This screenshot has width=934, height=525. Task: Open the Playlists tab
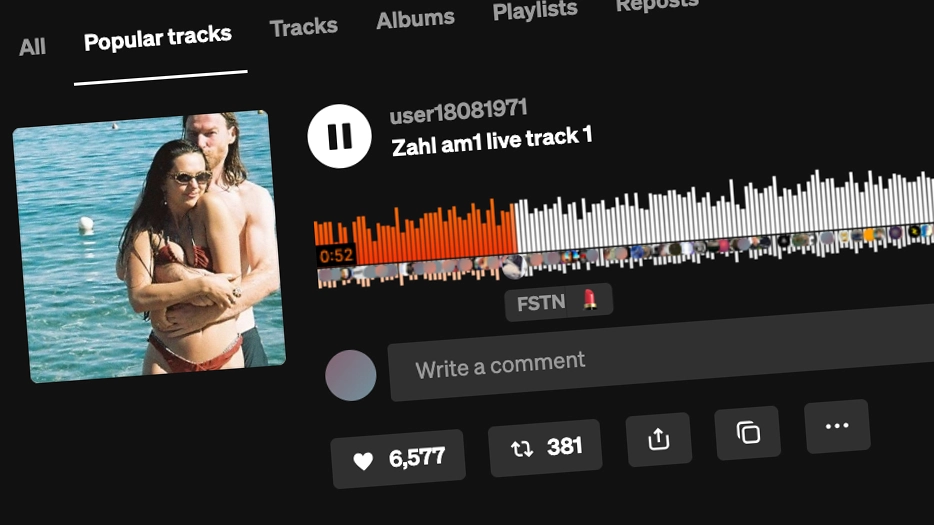(x=535, y=10)
